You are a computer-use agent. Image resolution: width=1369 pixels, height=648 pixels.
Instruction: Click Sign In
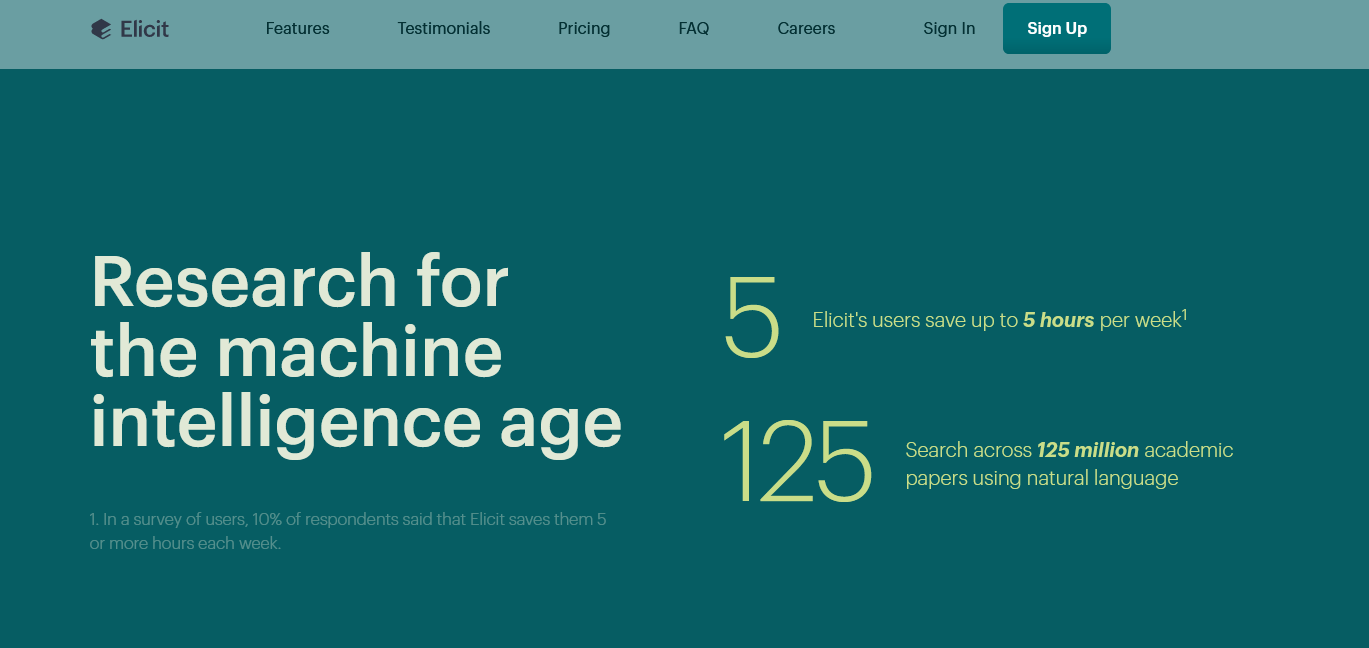click(x=948, y=28)
